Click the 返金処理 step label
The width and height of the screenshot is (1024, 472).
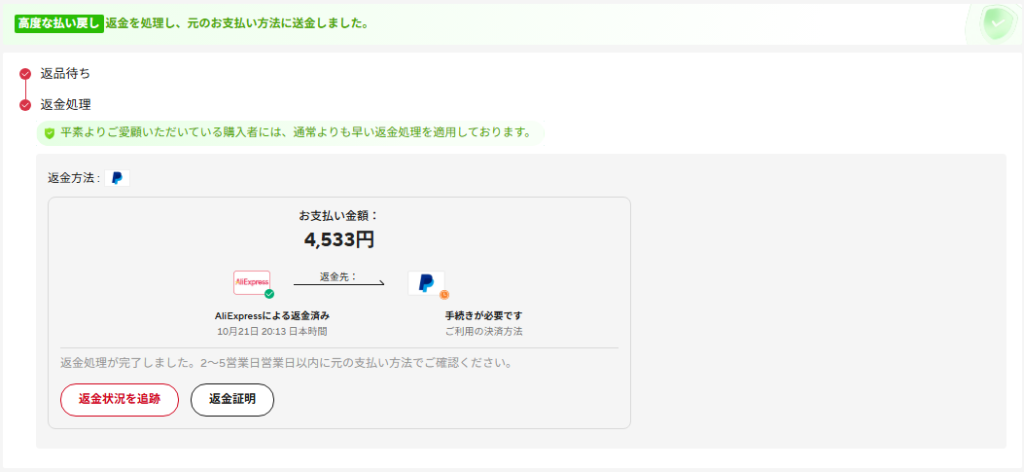[65, 105]
